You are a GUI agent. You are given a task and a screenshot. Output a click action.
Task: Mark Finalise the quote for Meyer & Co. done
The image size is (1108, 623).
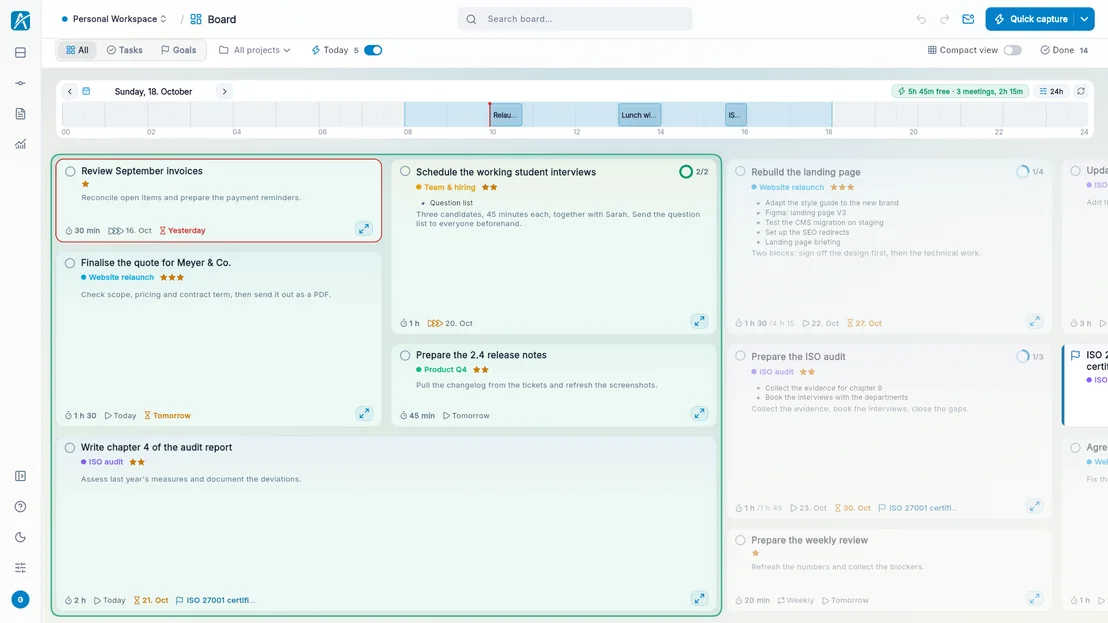70,263
